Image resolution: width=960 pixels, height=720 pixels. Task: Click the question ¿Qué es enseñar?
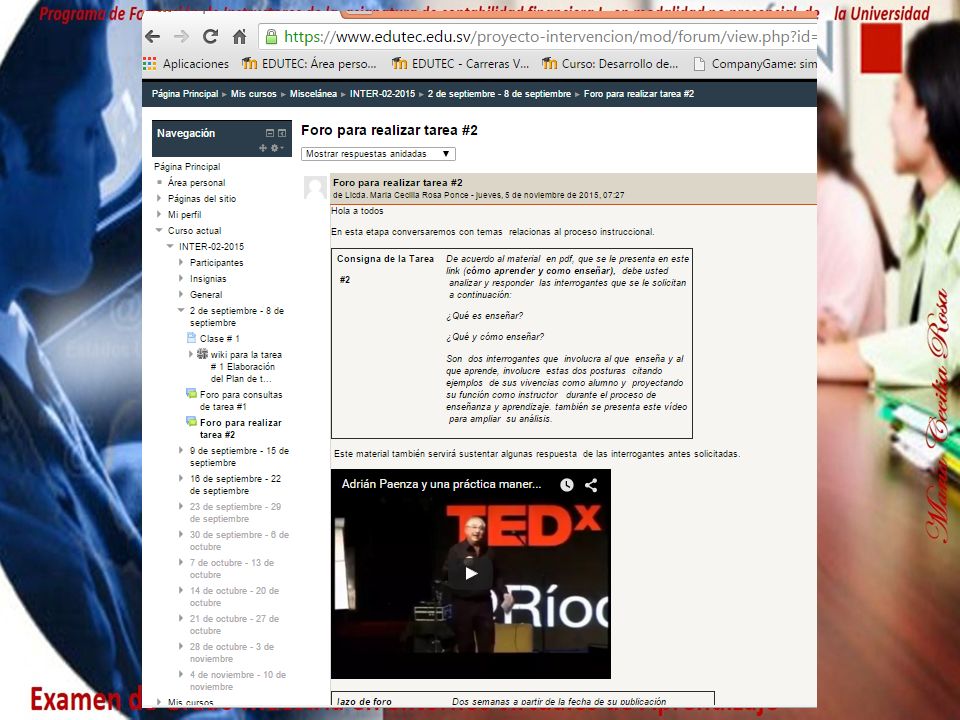[485, 316]
